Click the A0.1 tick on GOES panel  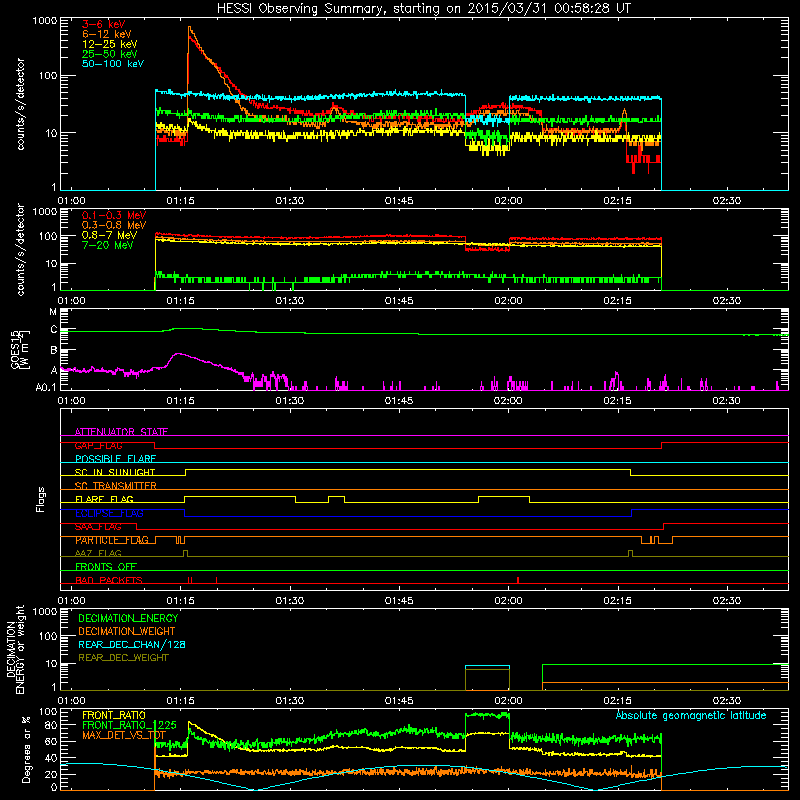point(46,388)
